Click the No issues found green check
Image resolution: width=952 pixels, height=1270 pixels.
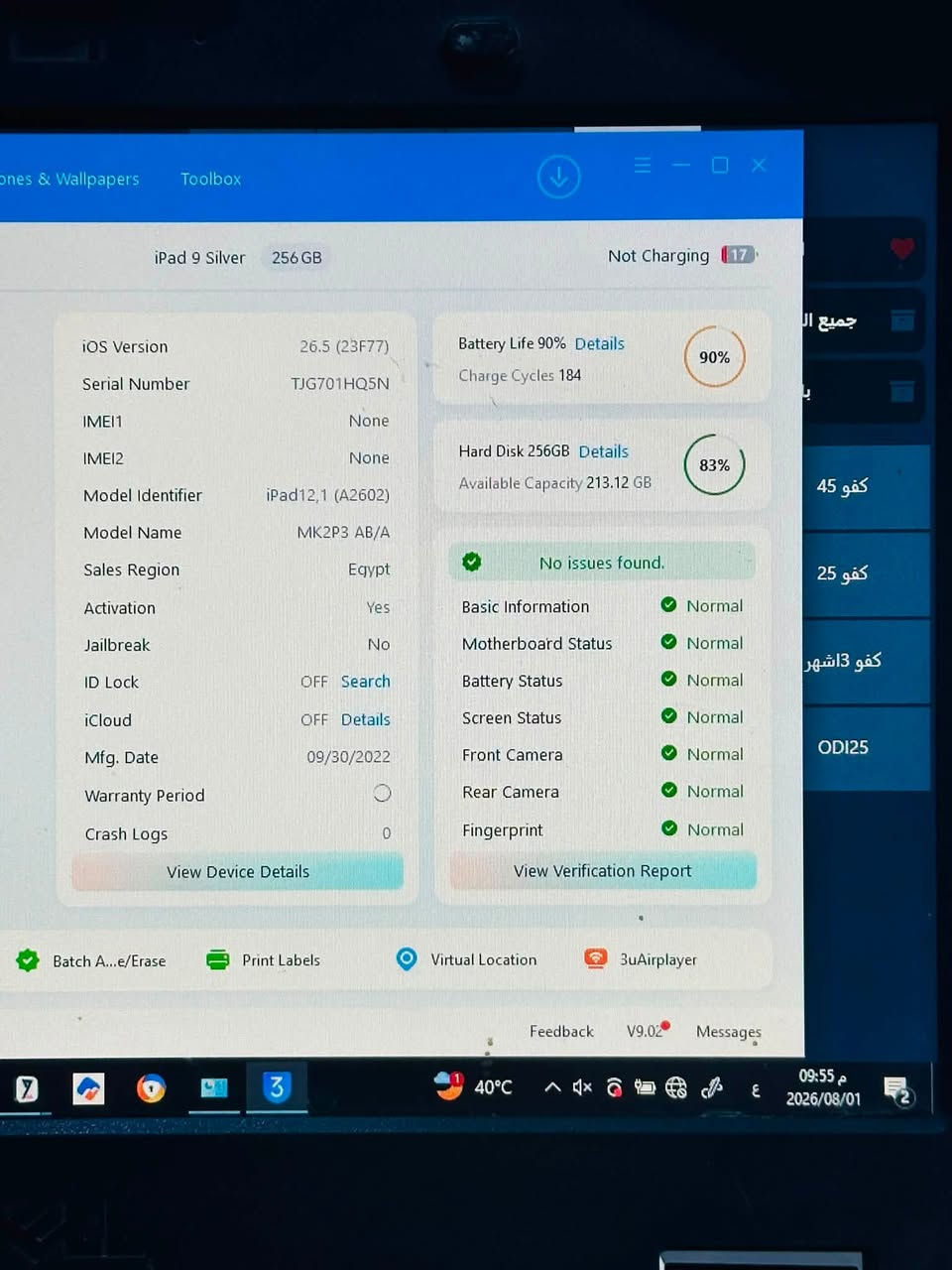472,562
